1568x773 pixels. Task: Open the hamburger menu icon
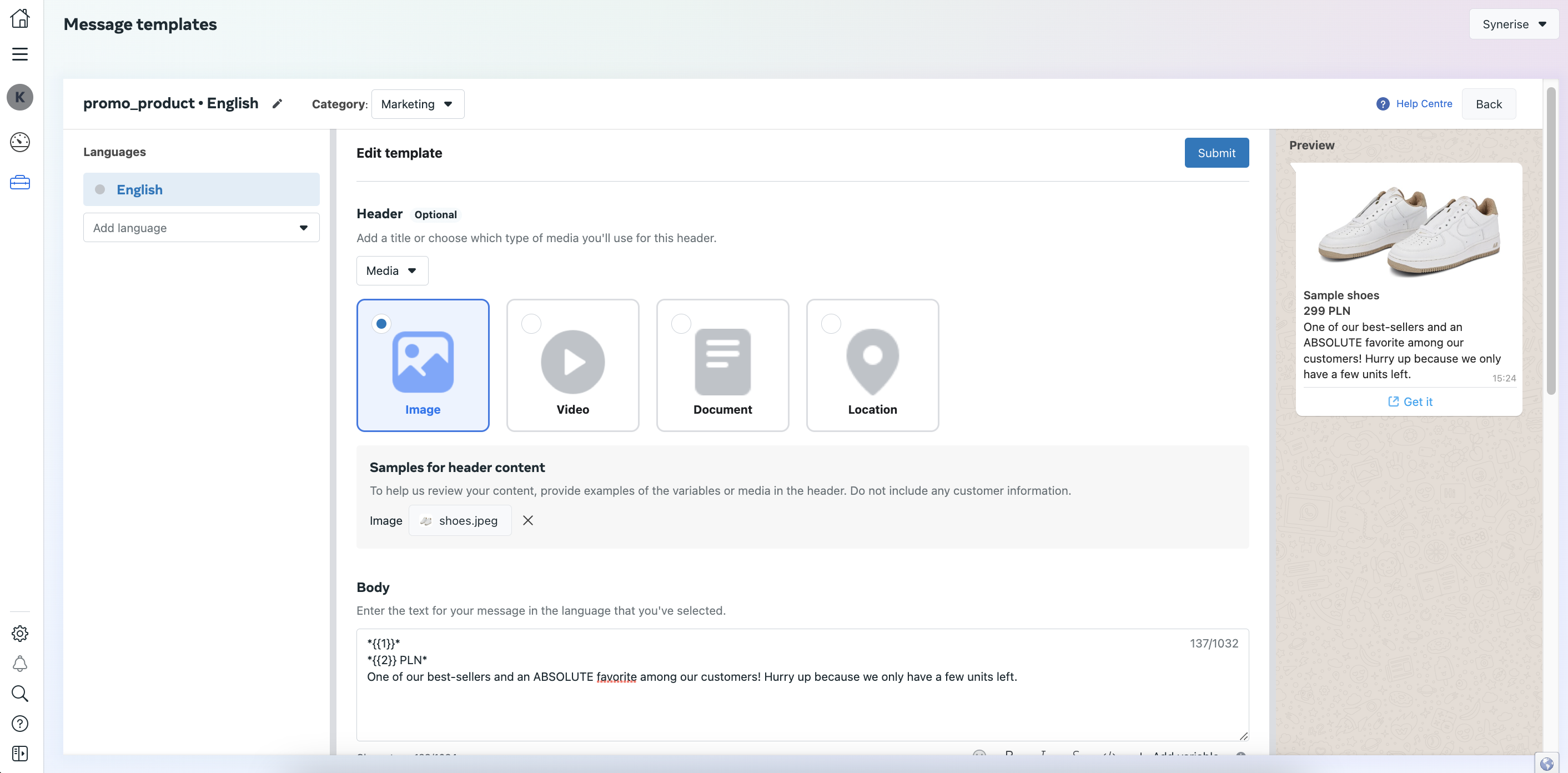pos(20,54)
